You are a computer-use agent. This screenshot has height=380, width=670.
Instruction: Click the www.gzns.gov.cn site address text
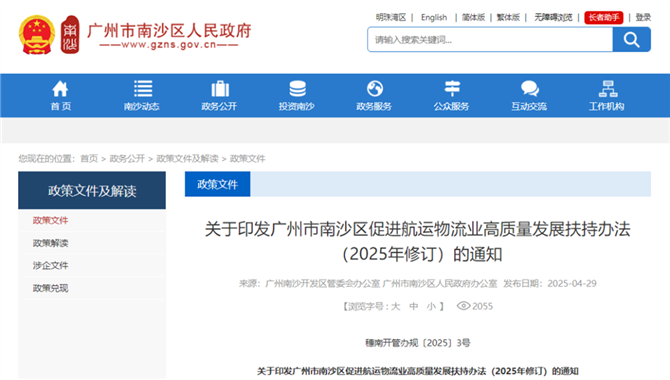[169, 45]
